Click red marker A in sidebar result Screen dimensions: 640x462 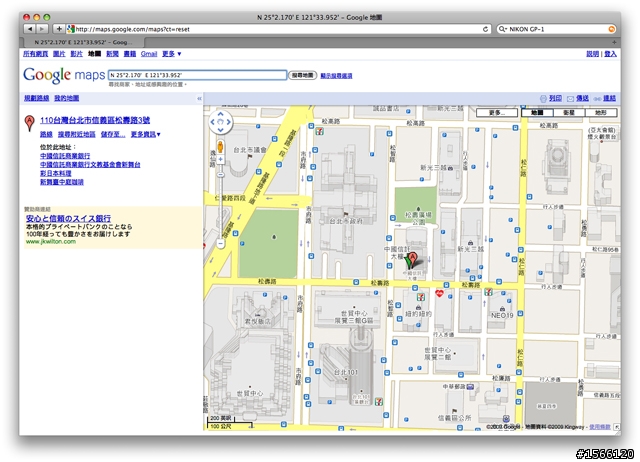point(29,123)
